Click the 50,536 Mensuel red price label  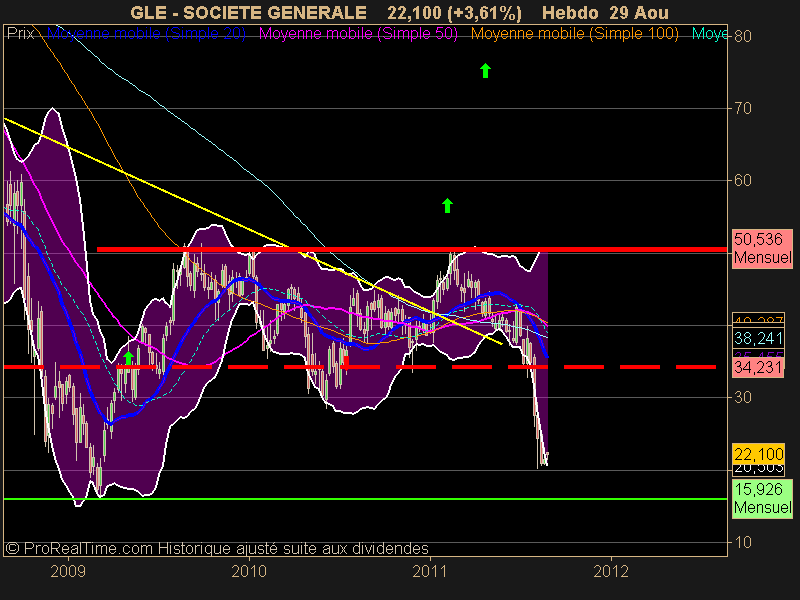pos(762,248)
